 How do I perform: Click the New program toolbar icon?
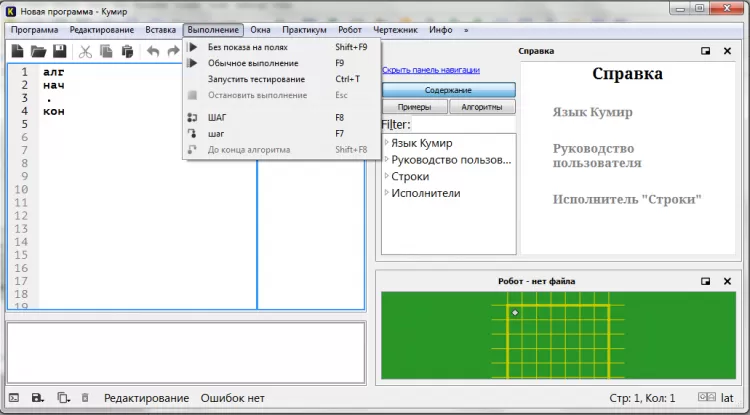17,51
